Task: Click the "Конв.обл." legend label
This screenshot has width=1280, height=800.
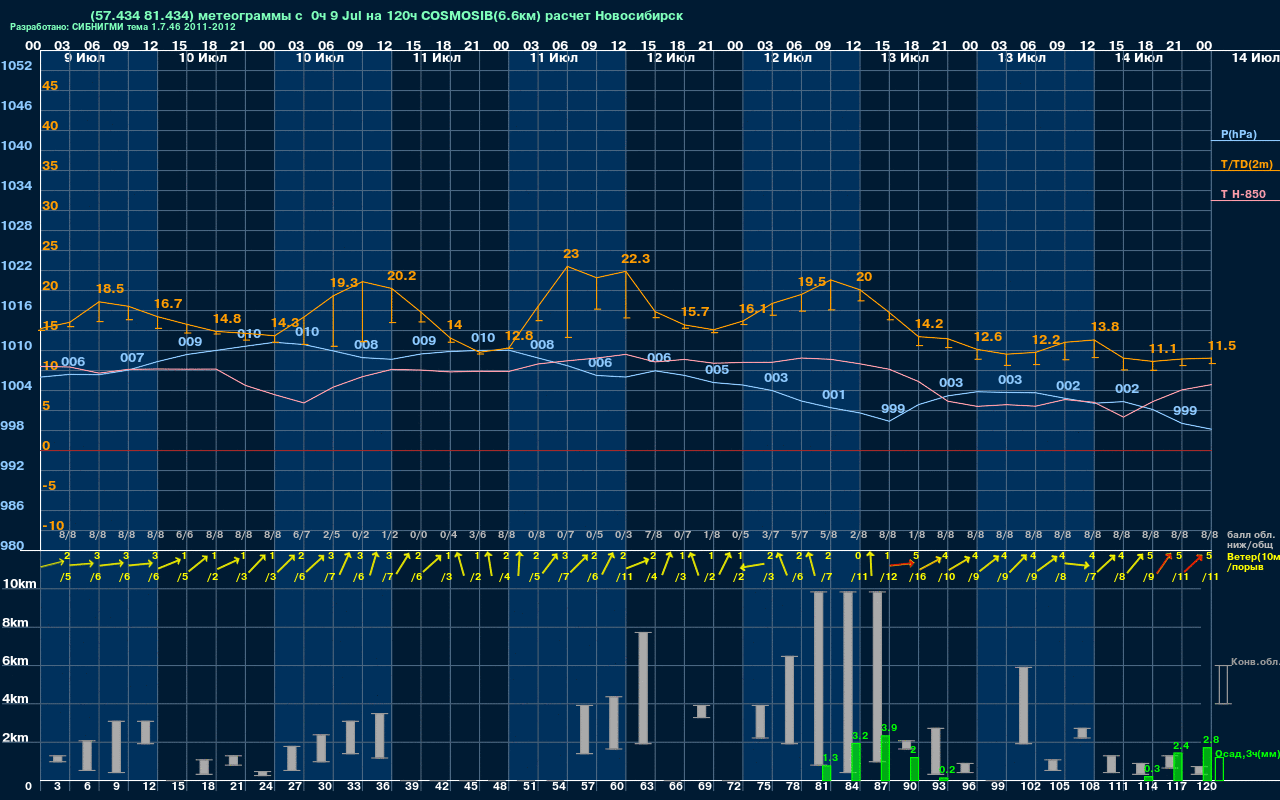Action: [x=1255, y=662]
